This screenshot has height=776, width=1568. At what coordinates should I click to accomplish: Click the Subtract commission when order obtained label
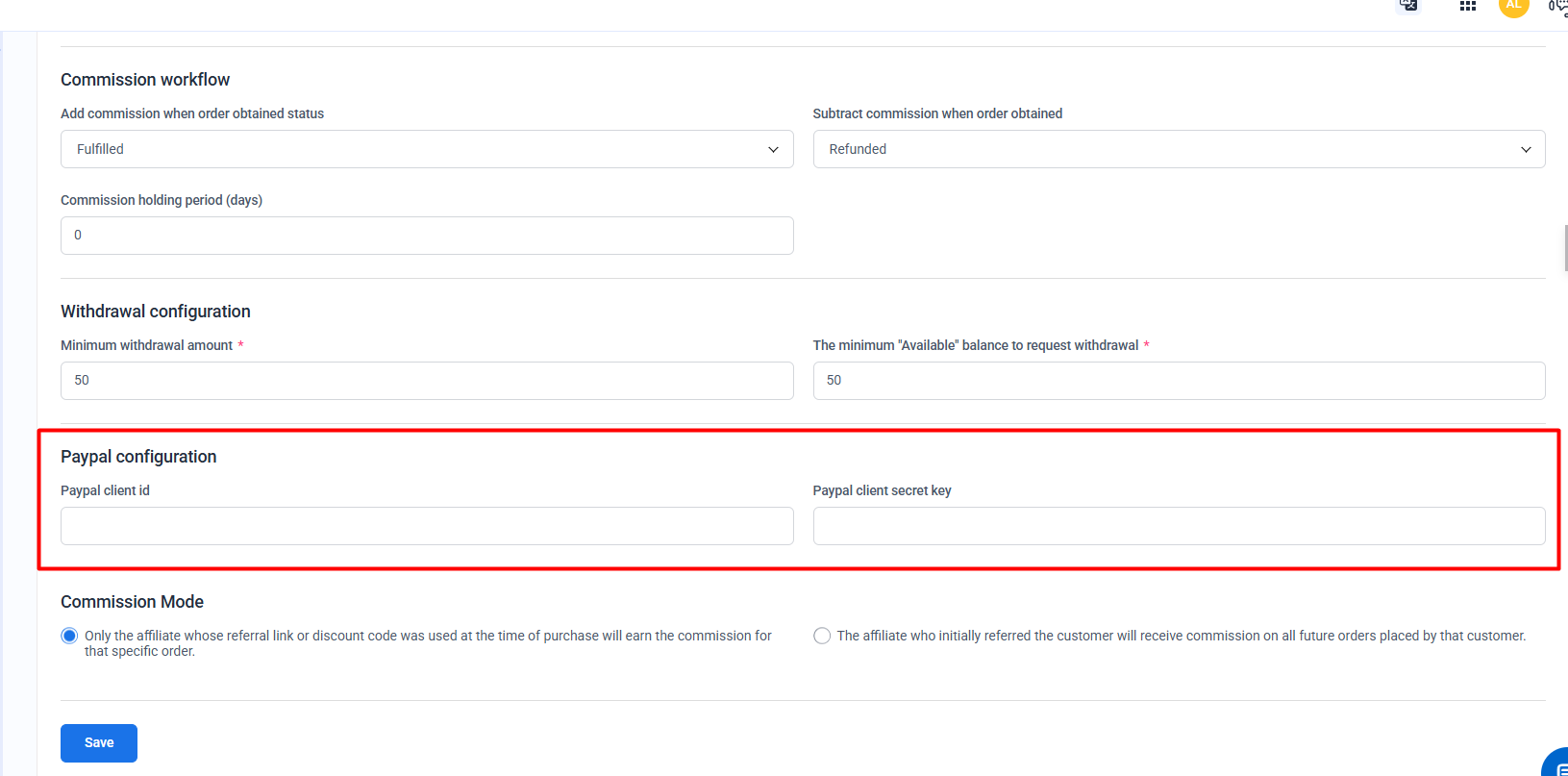(x=937, y=113)
